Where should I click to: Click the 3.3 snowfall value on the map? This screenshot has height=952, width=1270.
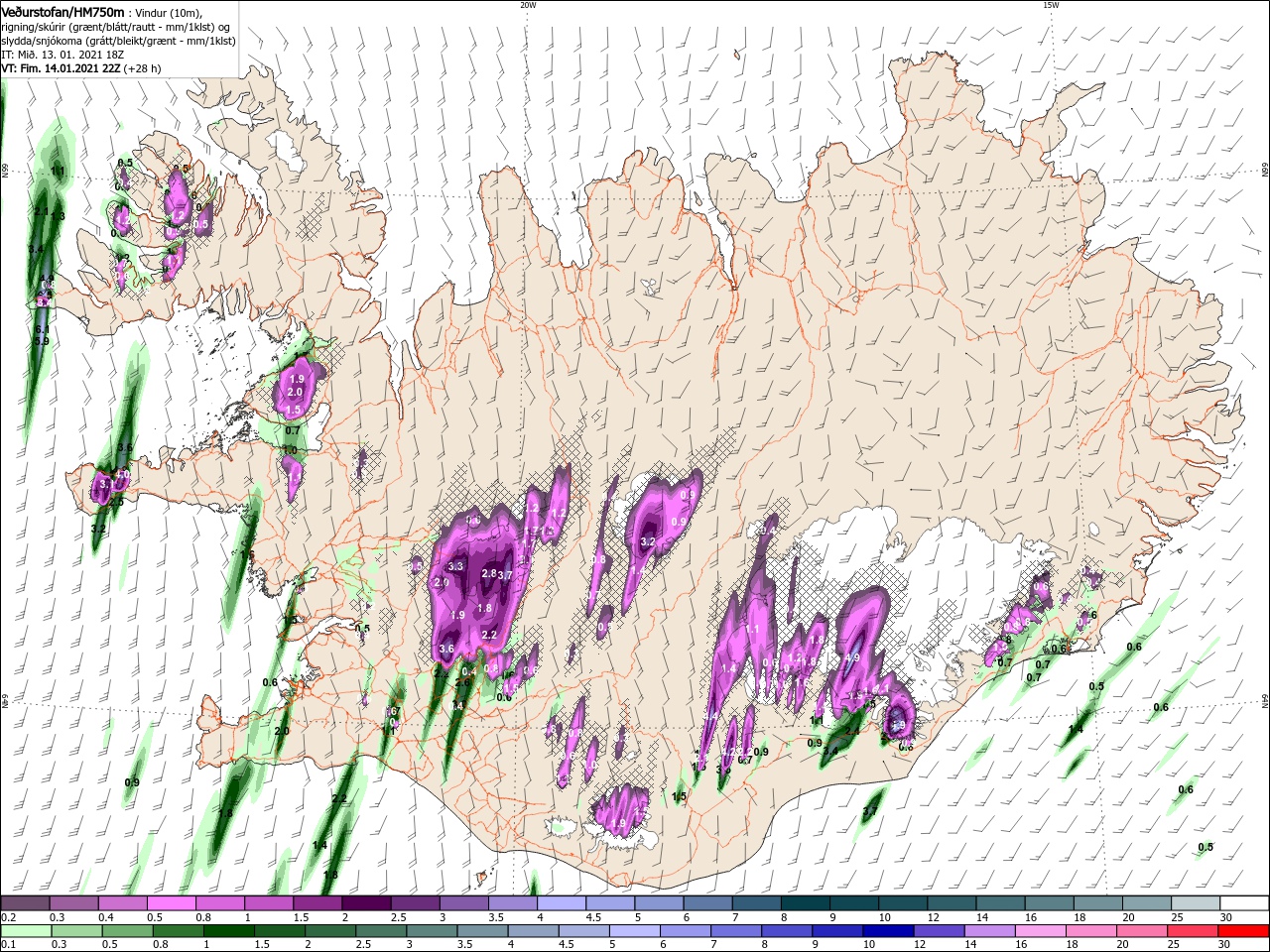point(456,566)
